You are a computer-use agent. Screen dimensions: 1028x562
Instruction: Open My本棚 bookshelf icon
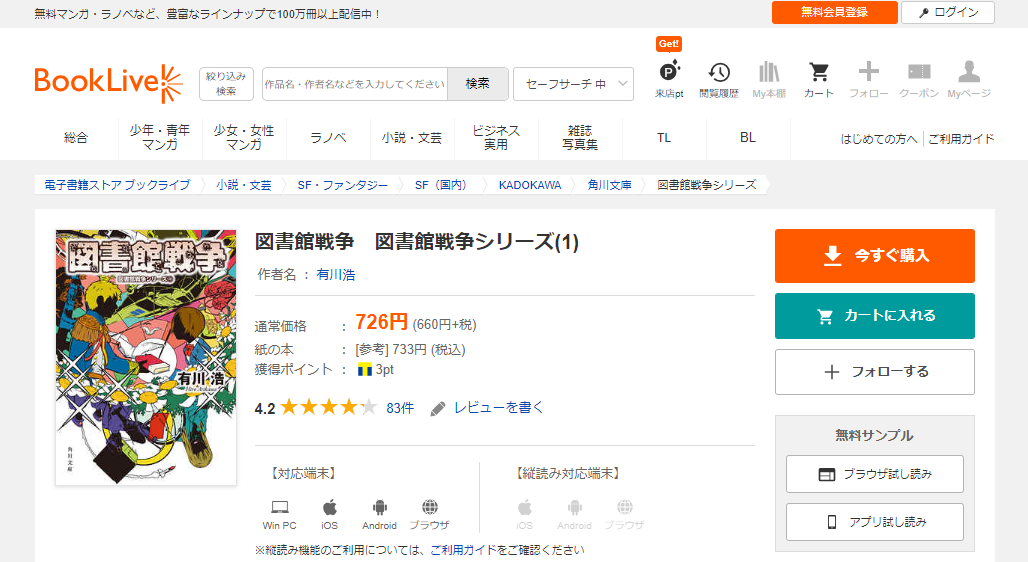[769, 79]
